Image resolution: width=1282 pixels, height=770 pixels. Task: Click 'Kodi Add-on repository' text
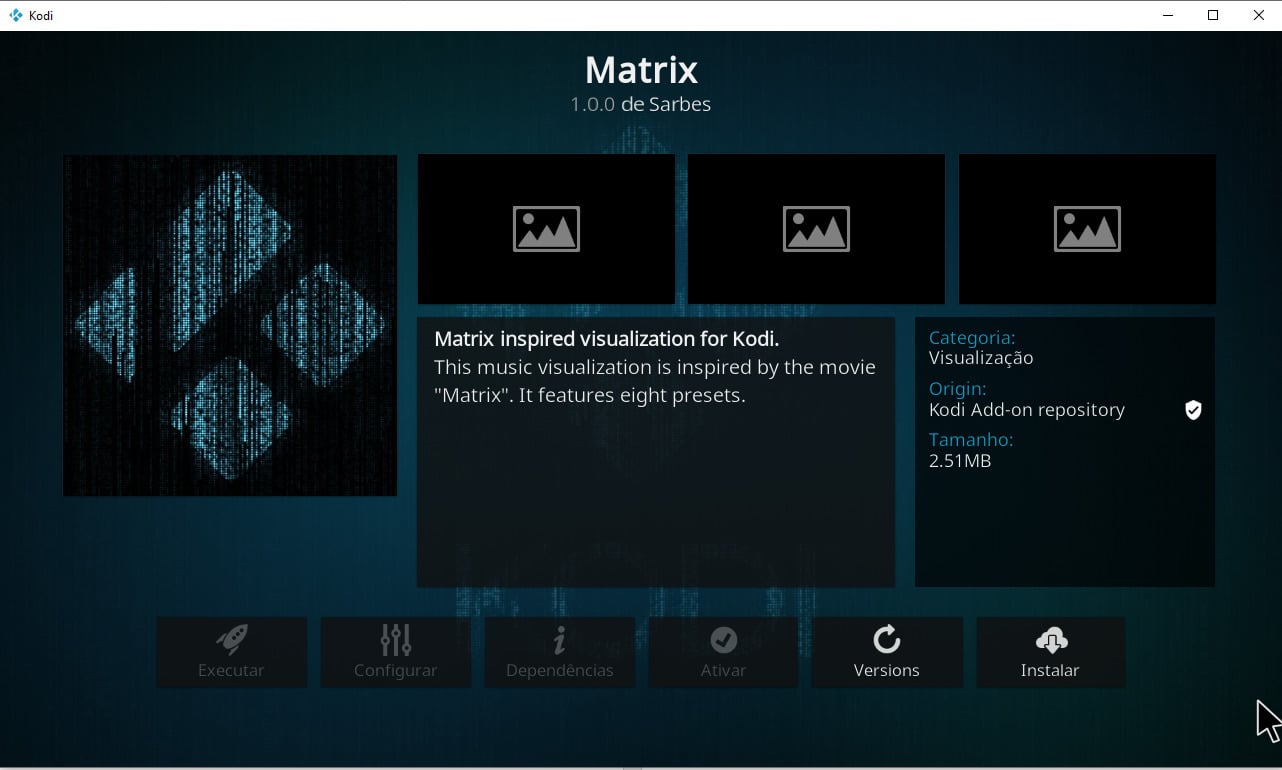[x=1027, y=410]
